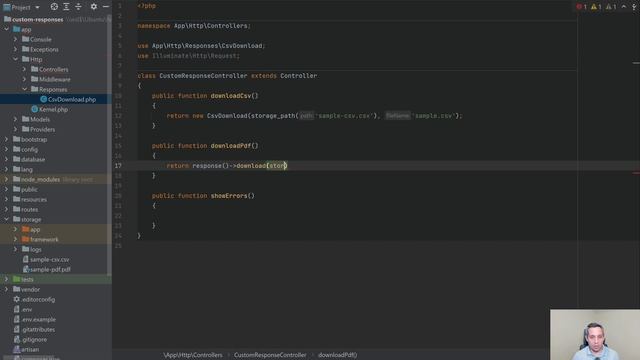Viewport: 640px width, 360px height.
Task: Collapse the Http folder
Action: point(16,59)
